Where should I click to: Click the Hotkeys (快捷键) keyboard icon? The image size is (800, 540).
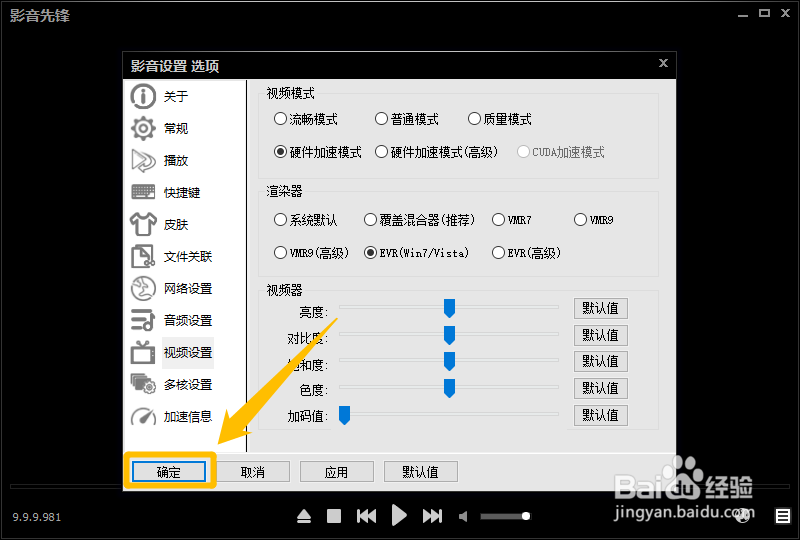[143, 192]
